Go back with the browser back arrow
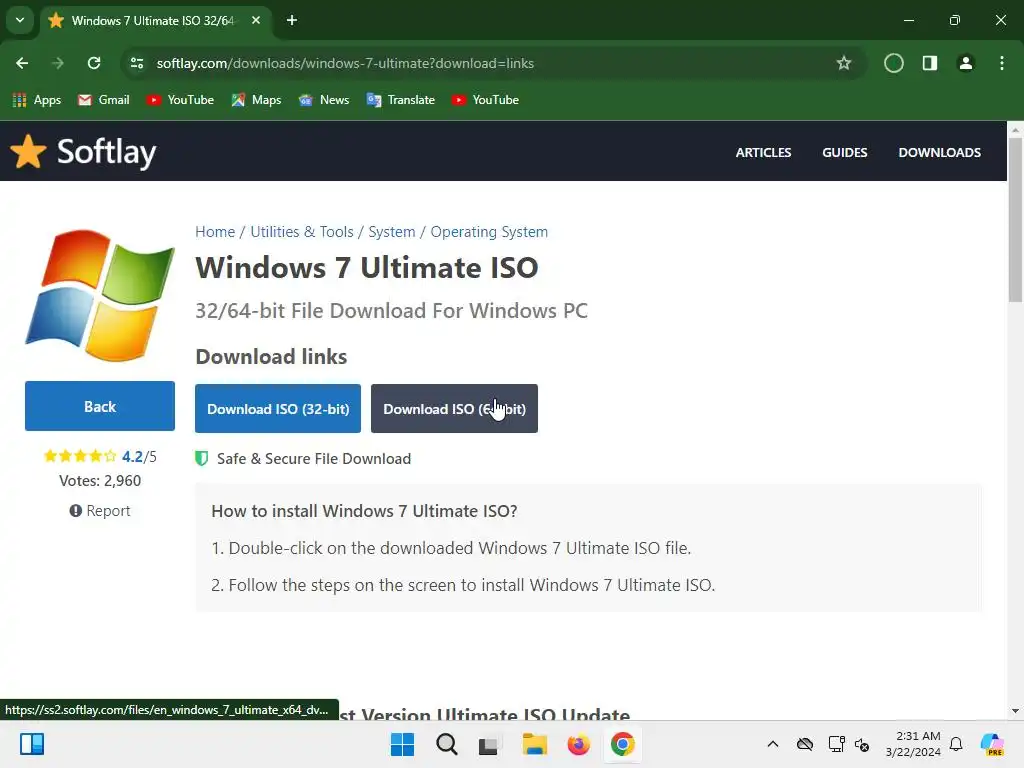1024x768 pixels. click(22, 63)
